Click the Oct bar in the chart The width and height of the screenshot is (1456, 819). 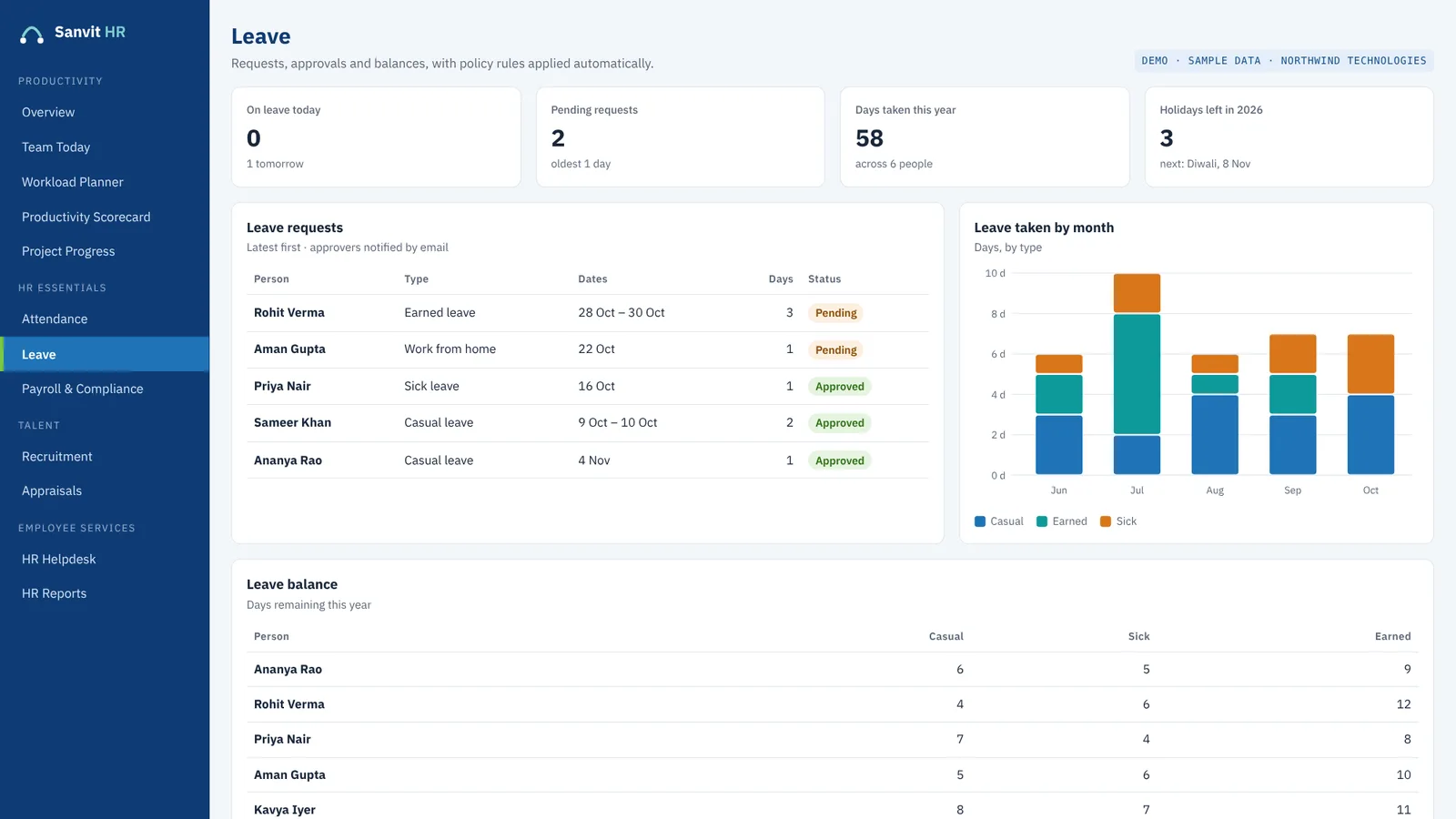click(1370, 404)
